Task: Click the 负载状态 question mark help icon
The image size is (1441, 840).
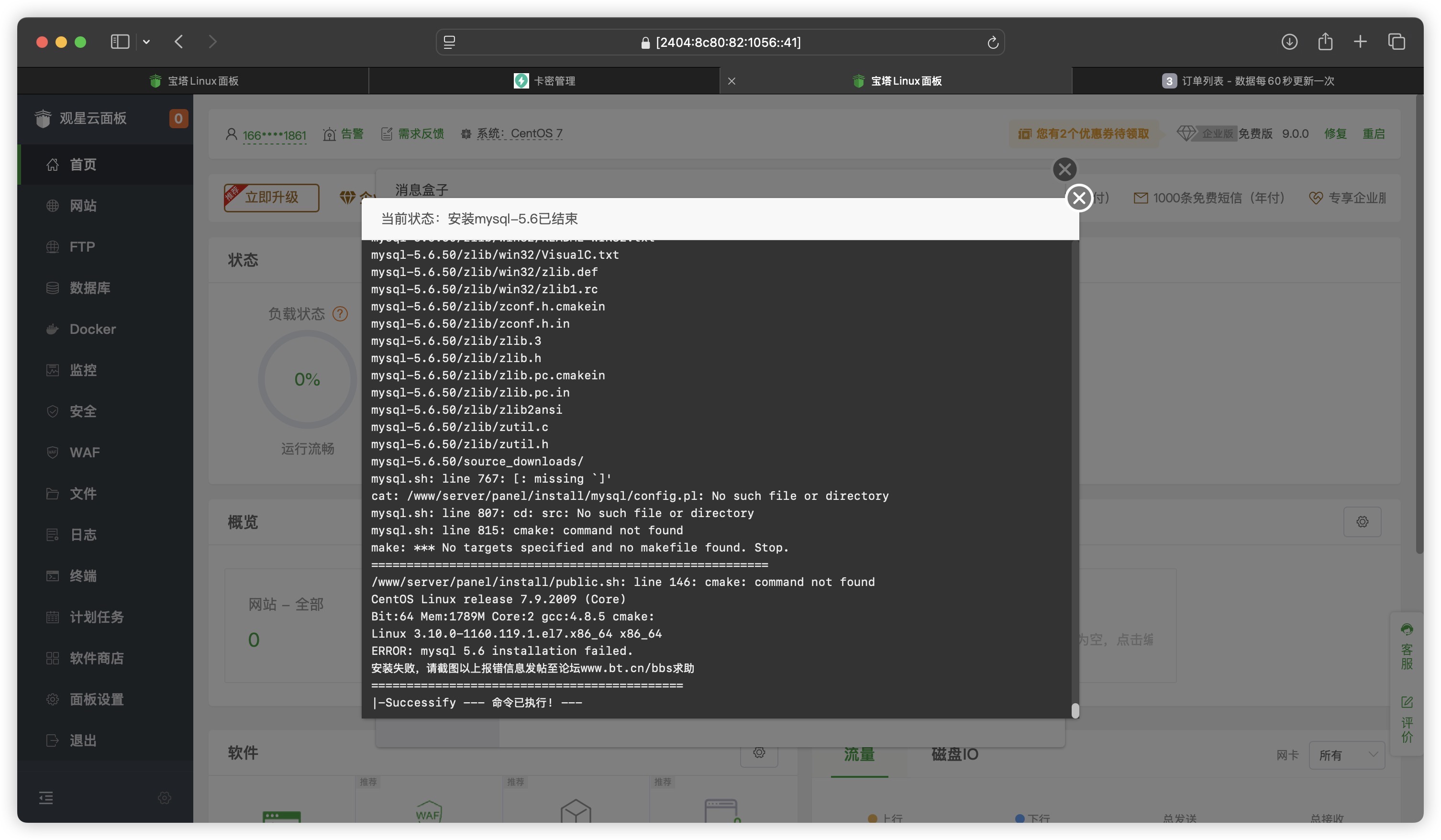Action: 340,313
